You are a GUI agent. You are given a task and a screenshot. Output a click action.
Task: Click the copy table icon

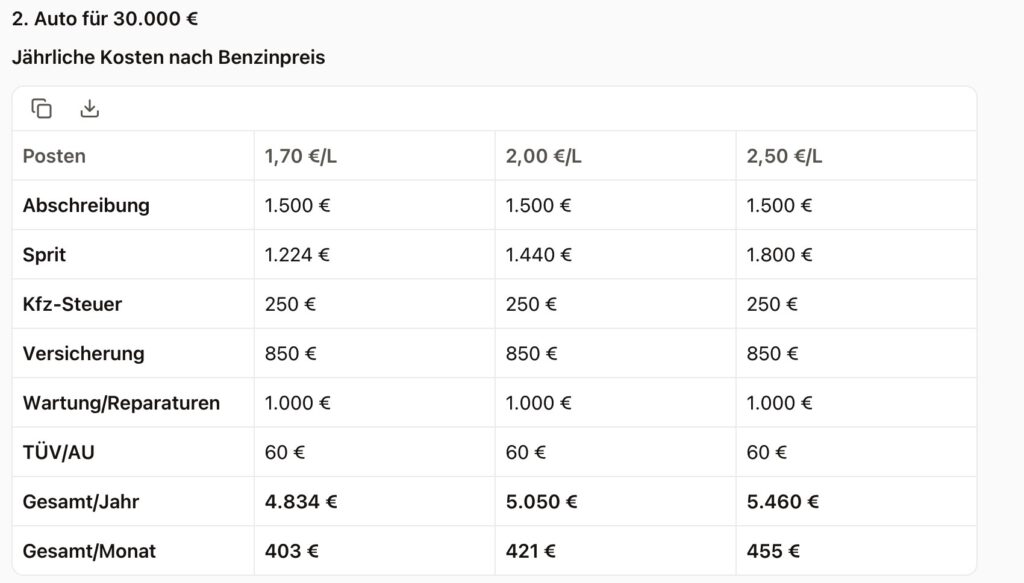coord(42,109)
